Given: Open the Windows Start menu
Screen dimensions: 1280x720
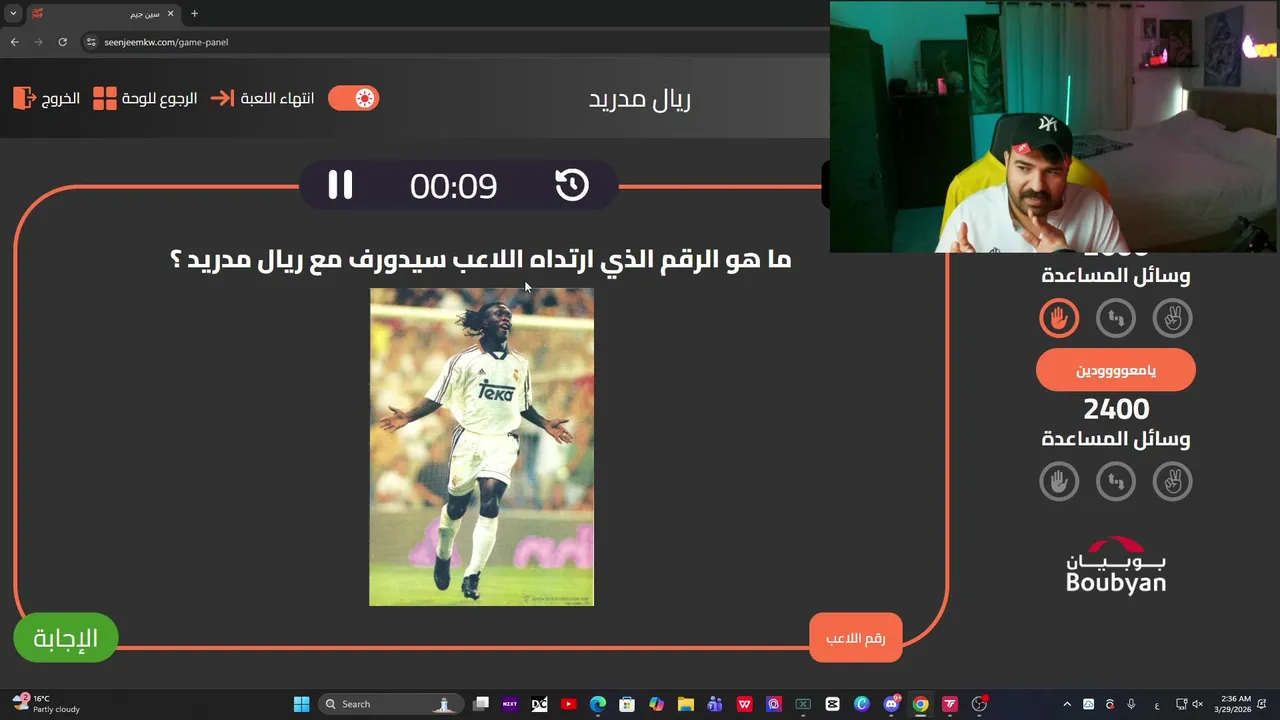Looking at the screenshot, I should (301, 704).
